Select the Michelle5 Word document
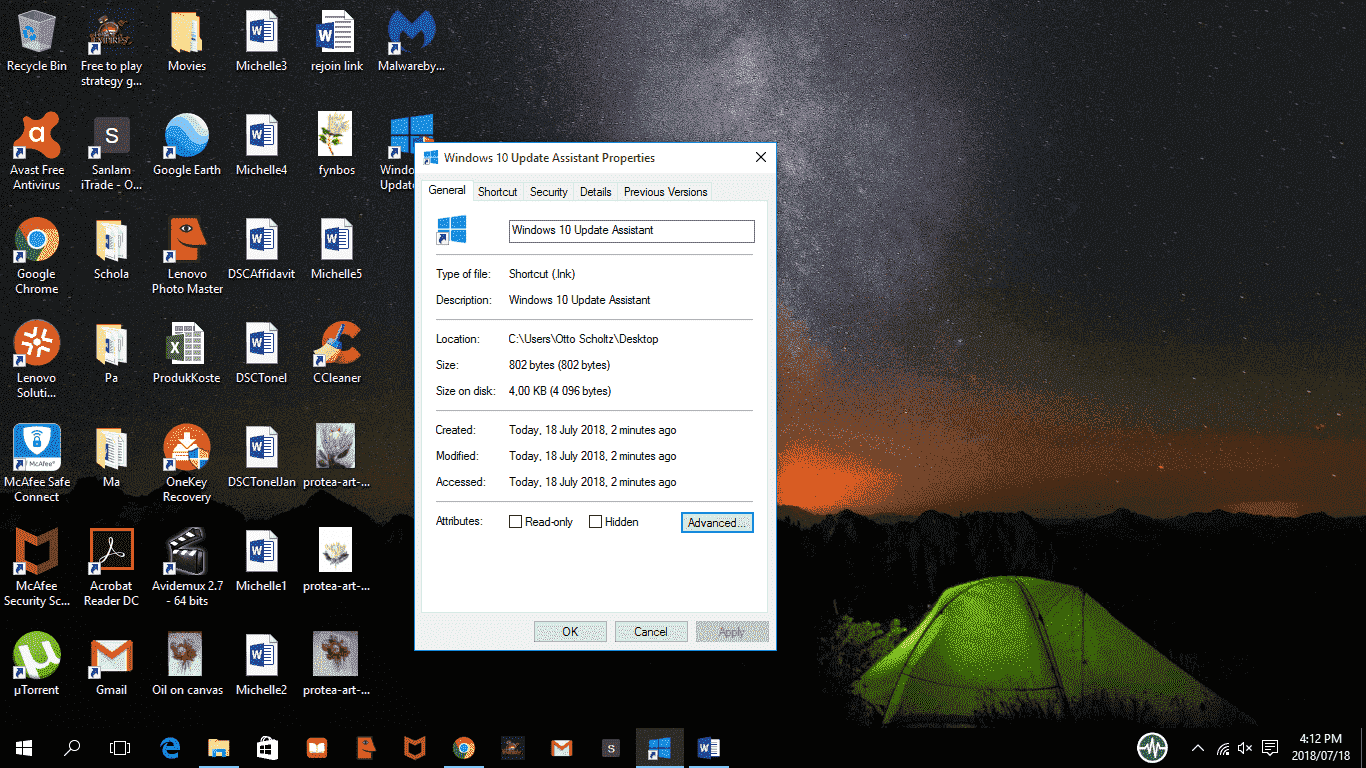Image resolution: width=1366 pixels, height=768 pixels. pyautogui.click(x=337, y=248)
